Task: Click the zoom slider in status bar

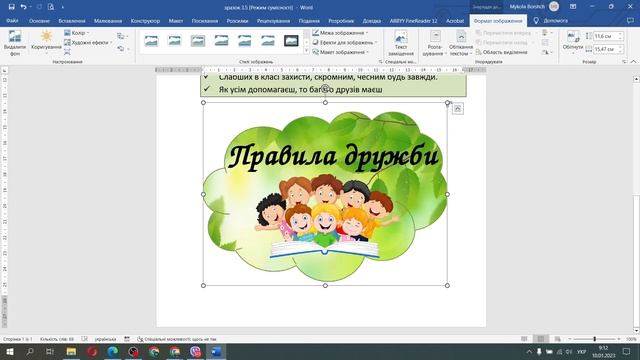Action: pyautogui.click(x=594, y=339)
